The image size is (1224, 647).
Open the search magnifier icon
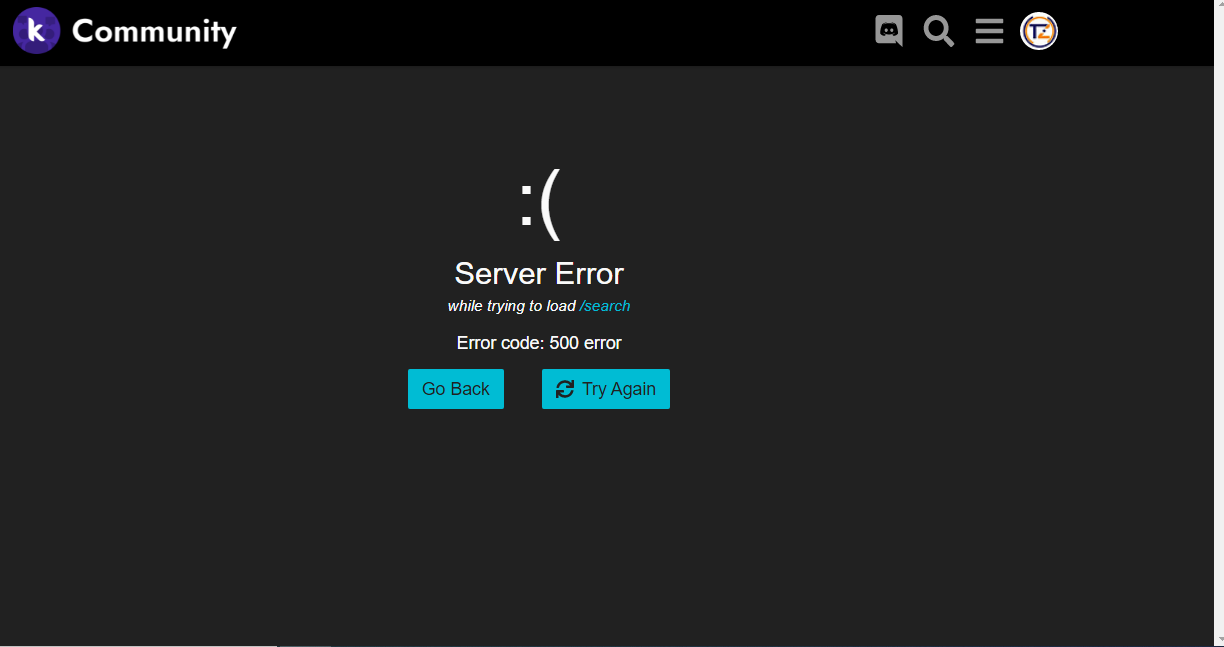939,31
